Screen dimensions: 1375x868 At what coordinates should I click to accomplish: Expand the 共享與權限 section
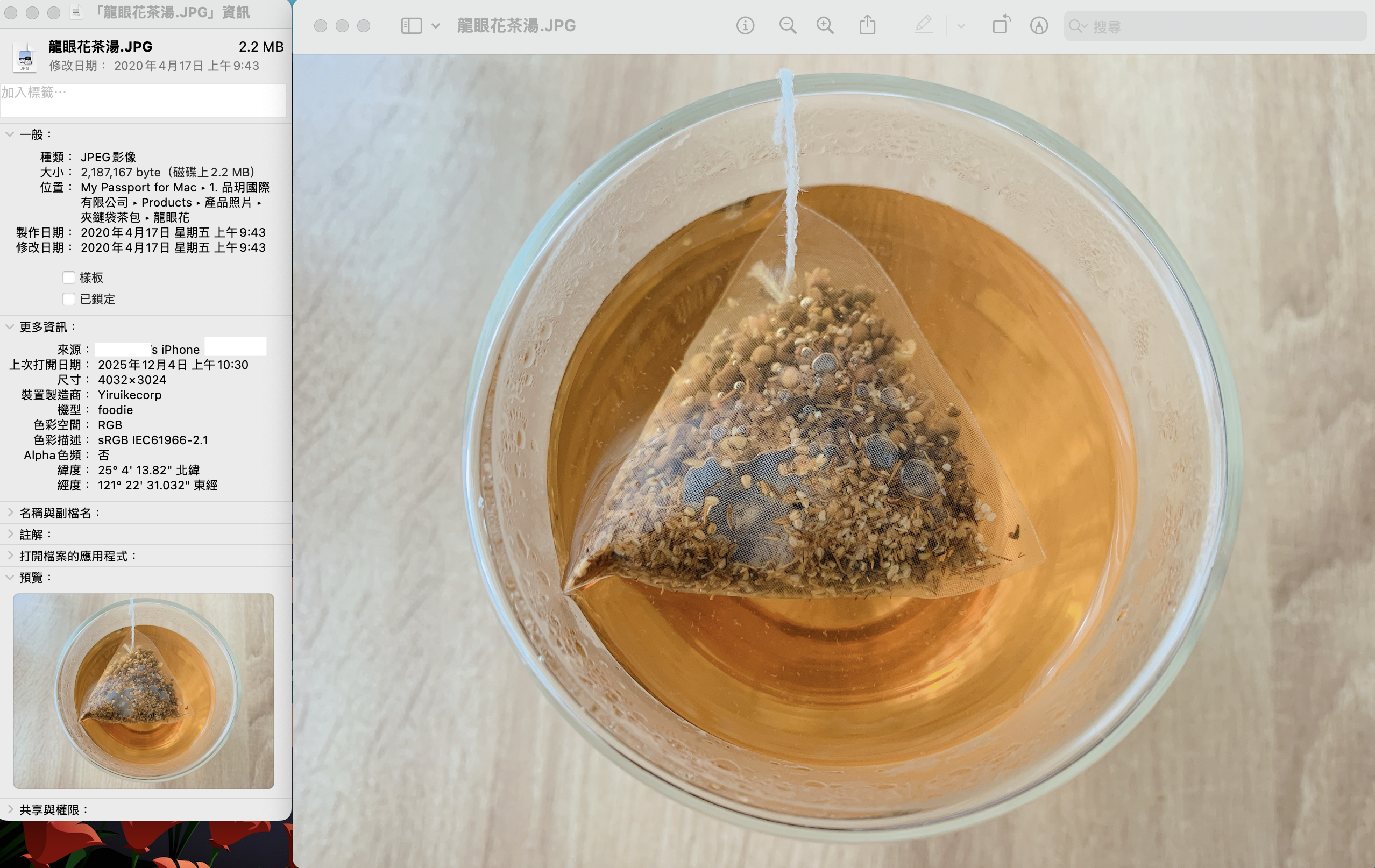pyautogui.click(x=10, y=809)
